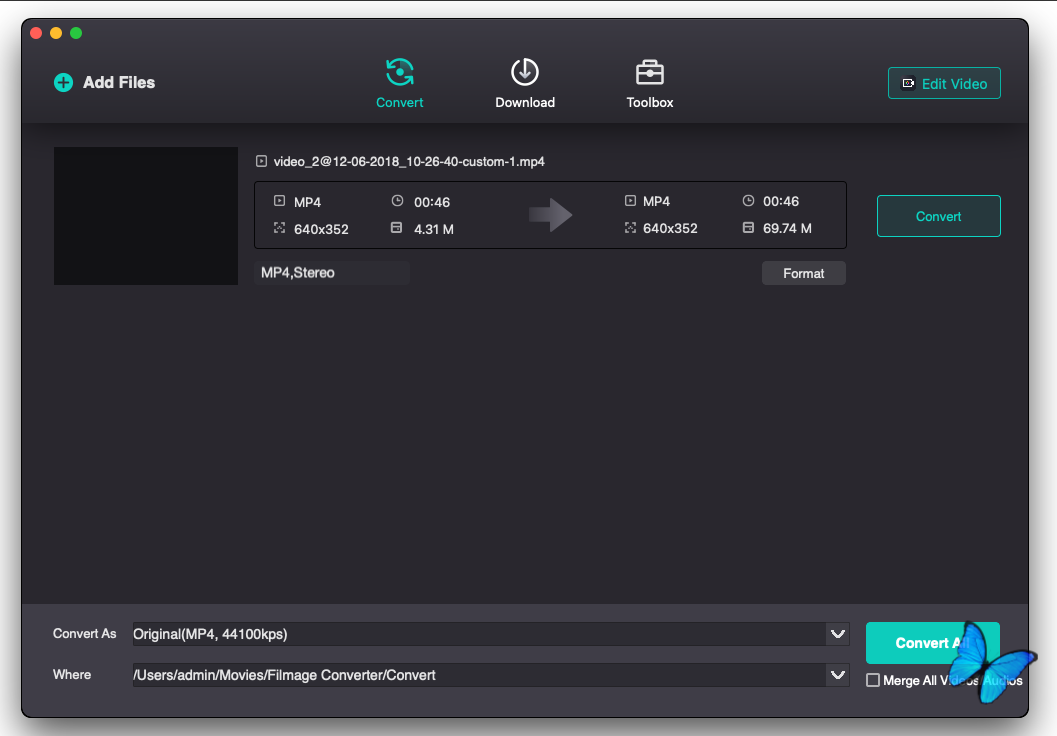Click the source duration clock icon
The width and height of the screenshot is (1057, 736).
(397, 201)
